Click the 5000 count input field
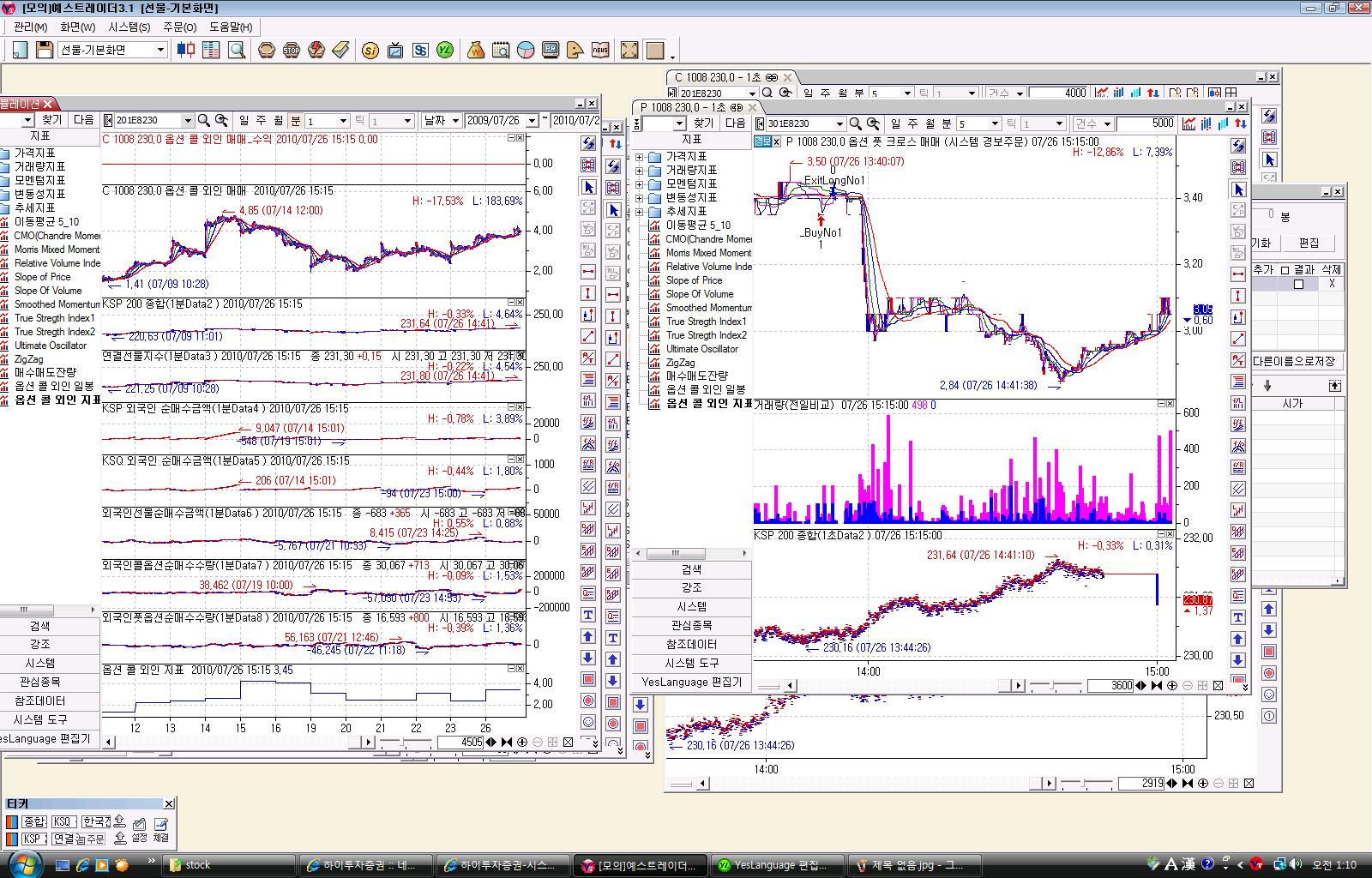Screen dimensions: 1372x878 pyautogui.click(x=1146, y=123)
